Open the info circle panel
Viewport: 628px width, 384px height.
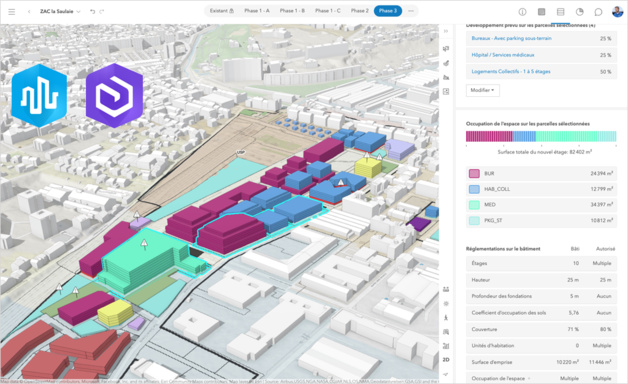[x=522, y=12]
